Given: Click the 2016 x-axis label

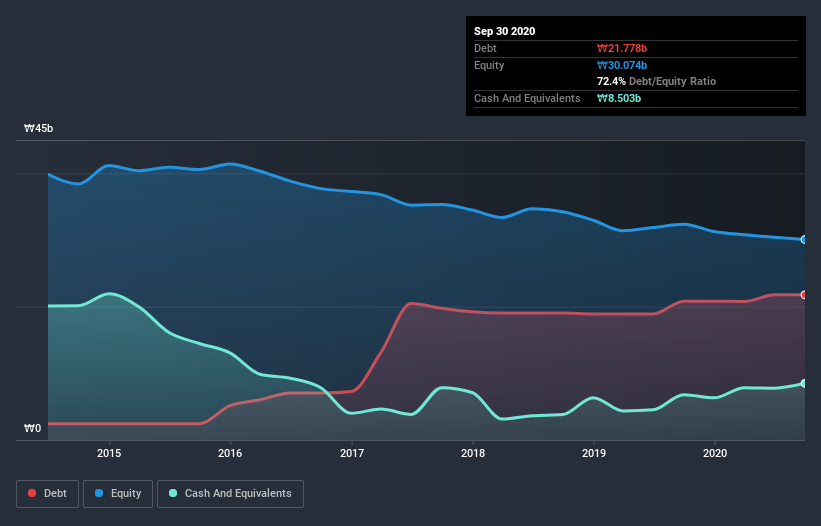Looking at the screenshot, I should (x=230, y=453).
